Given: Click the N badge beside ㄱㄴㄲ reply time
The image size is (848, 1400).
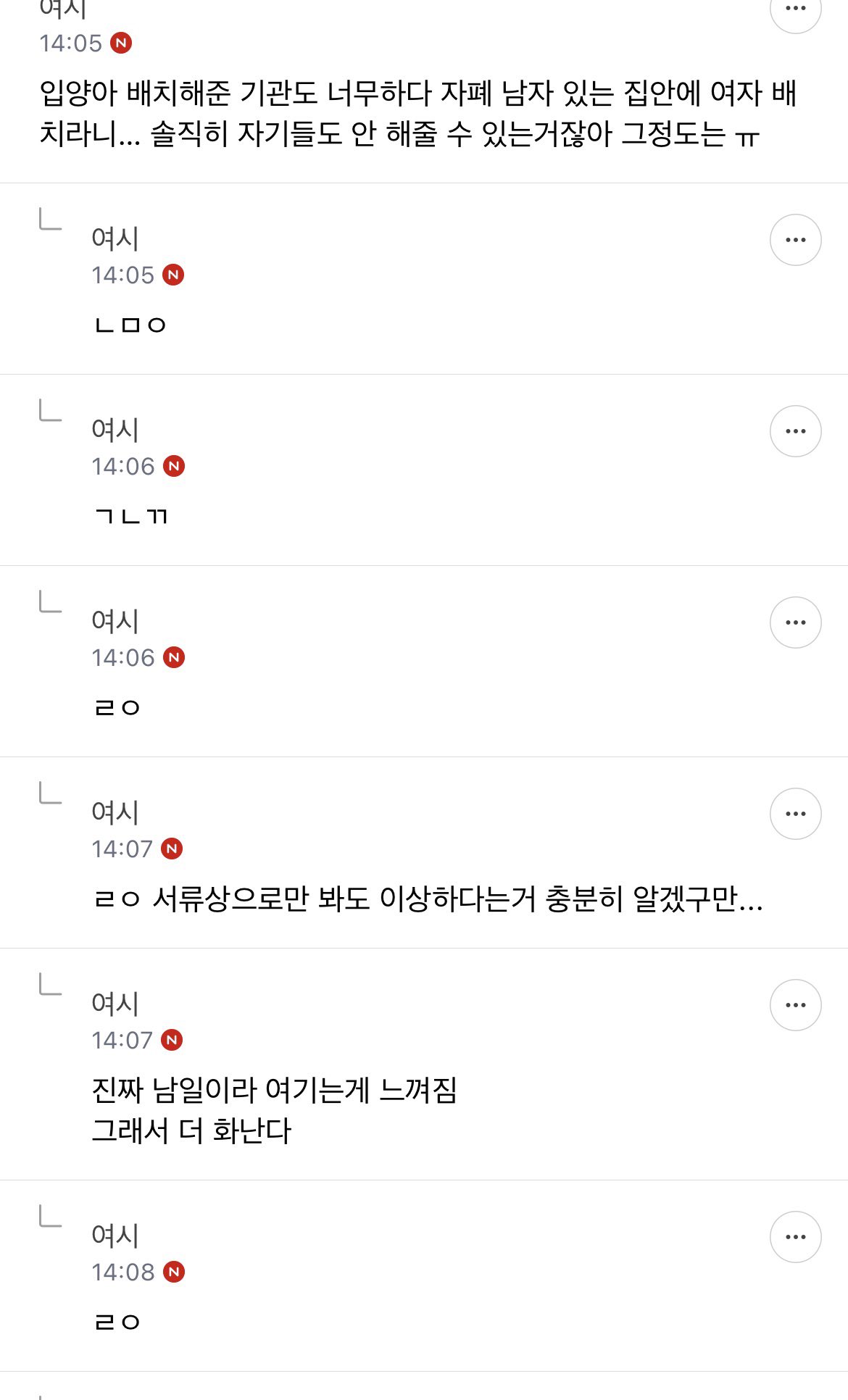Looking at the screenshot, I should (174, 466).
